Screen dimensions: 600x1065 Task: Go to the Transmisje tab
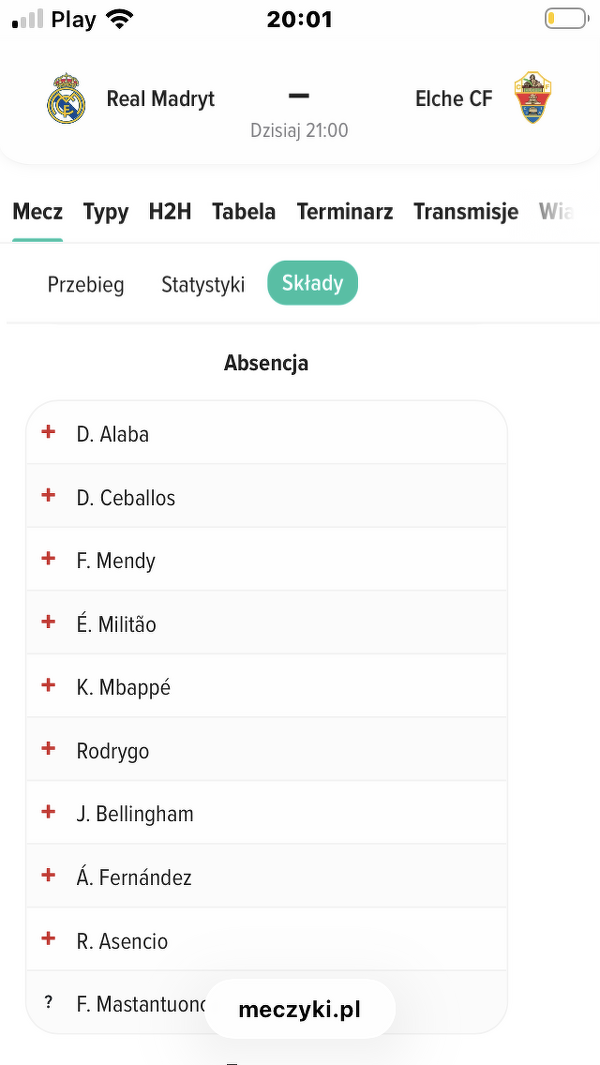point(466,212)
